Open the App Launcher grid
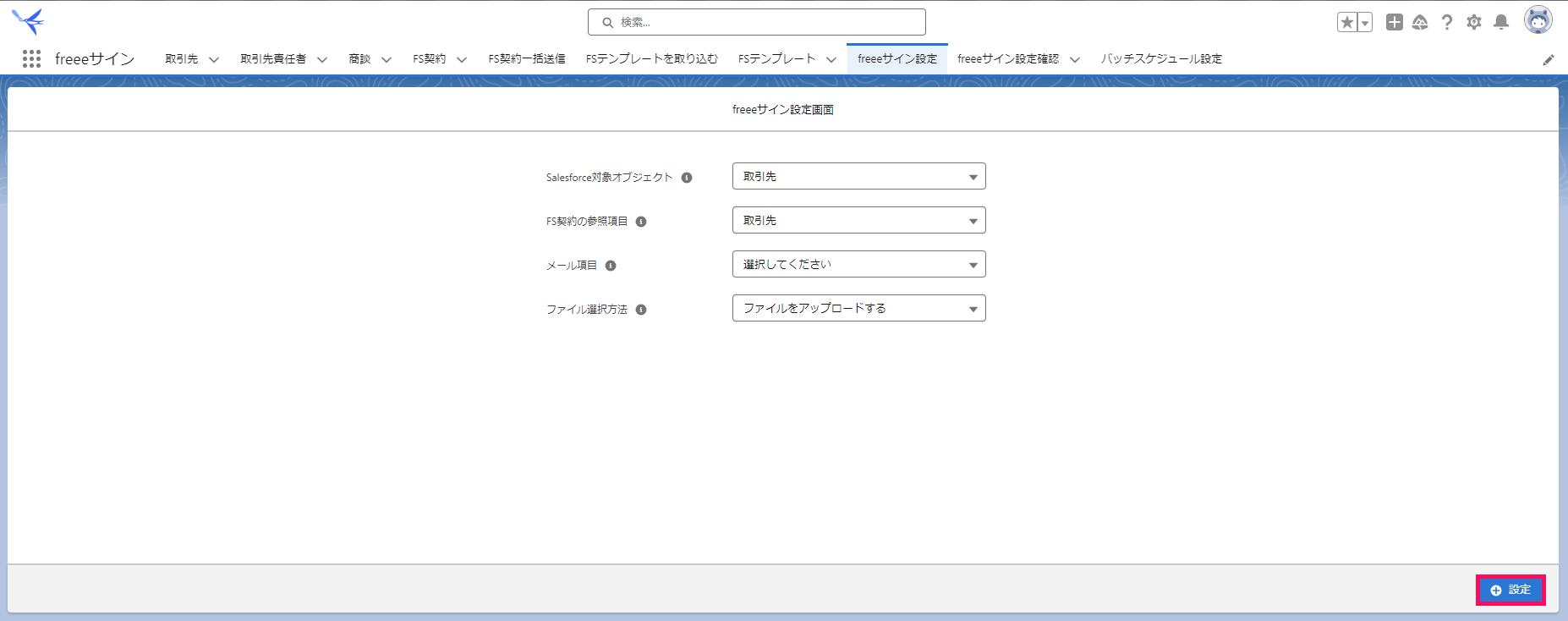 (x=31, y=58)
